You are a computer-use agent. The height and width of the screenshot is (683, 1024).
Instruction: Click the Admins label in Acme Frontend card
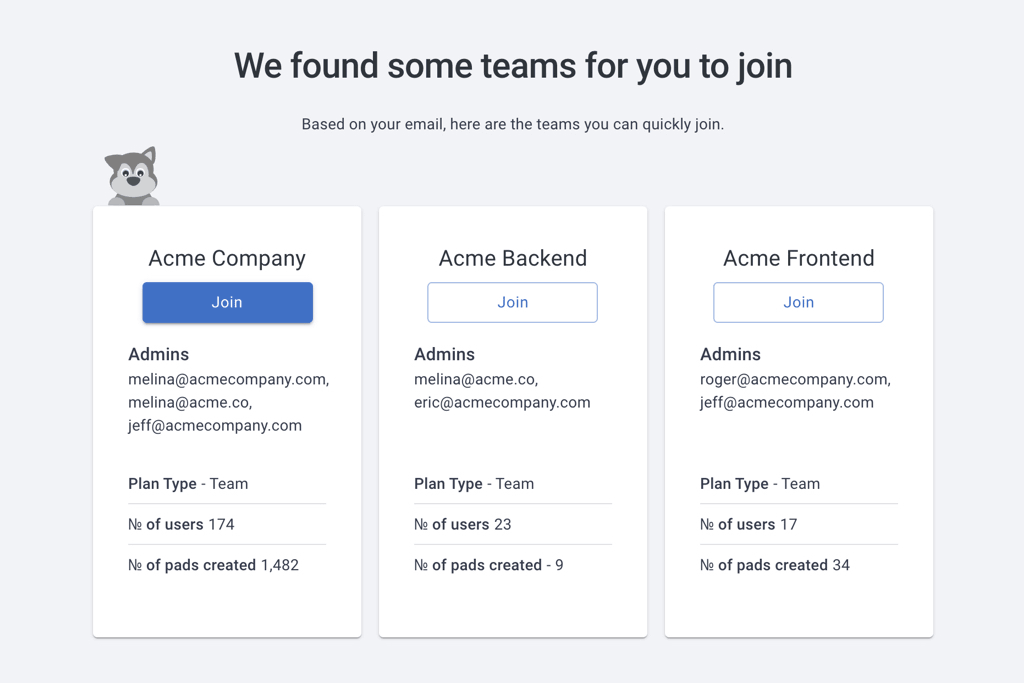(730, 354)
